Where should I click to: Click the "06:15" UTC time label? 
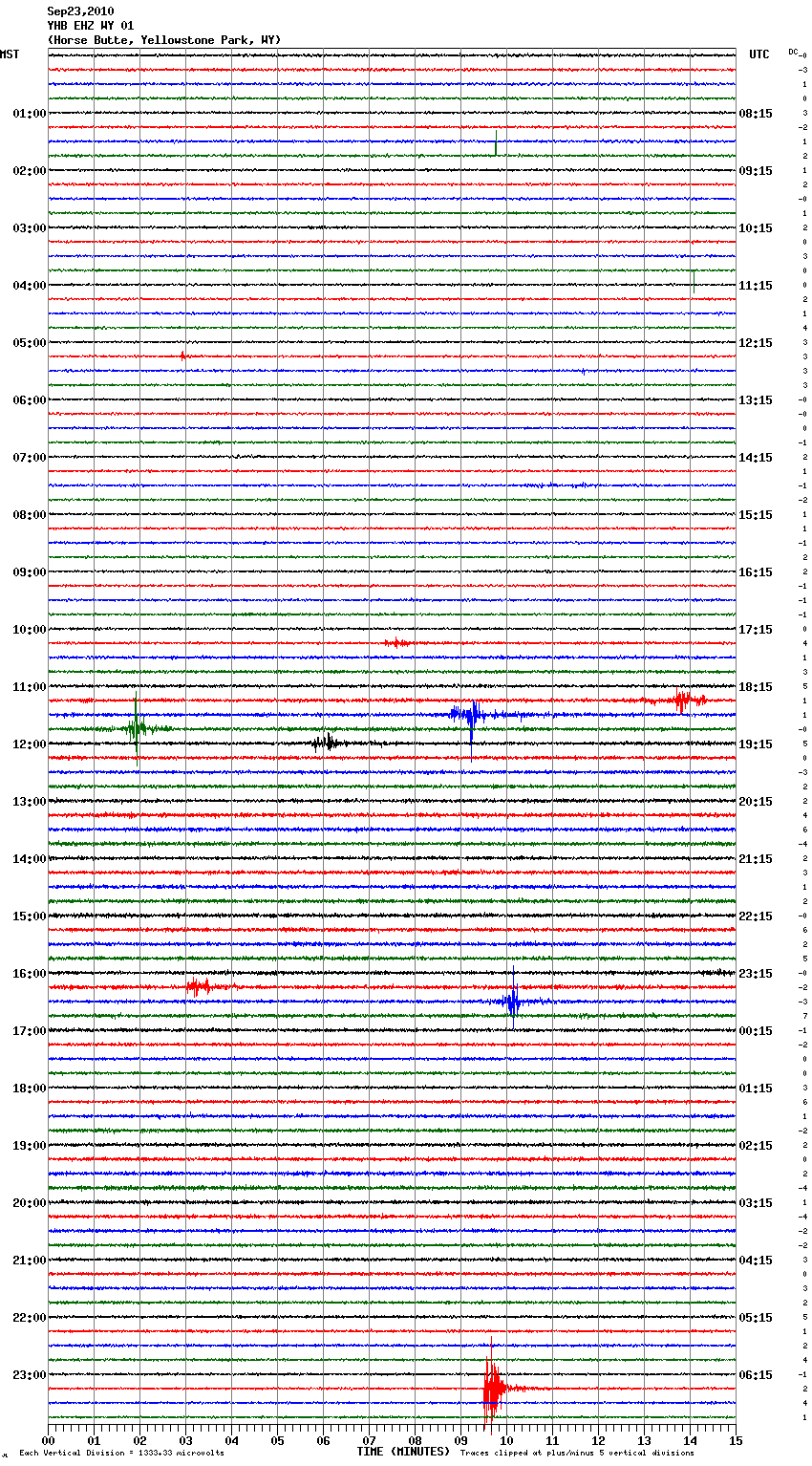(756, 1375)
